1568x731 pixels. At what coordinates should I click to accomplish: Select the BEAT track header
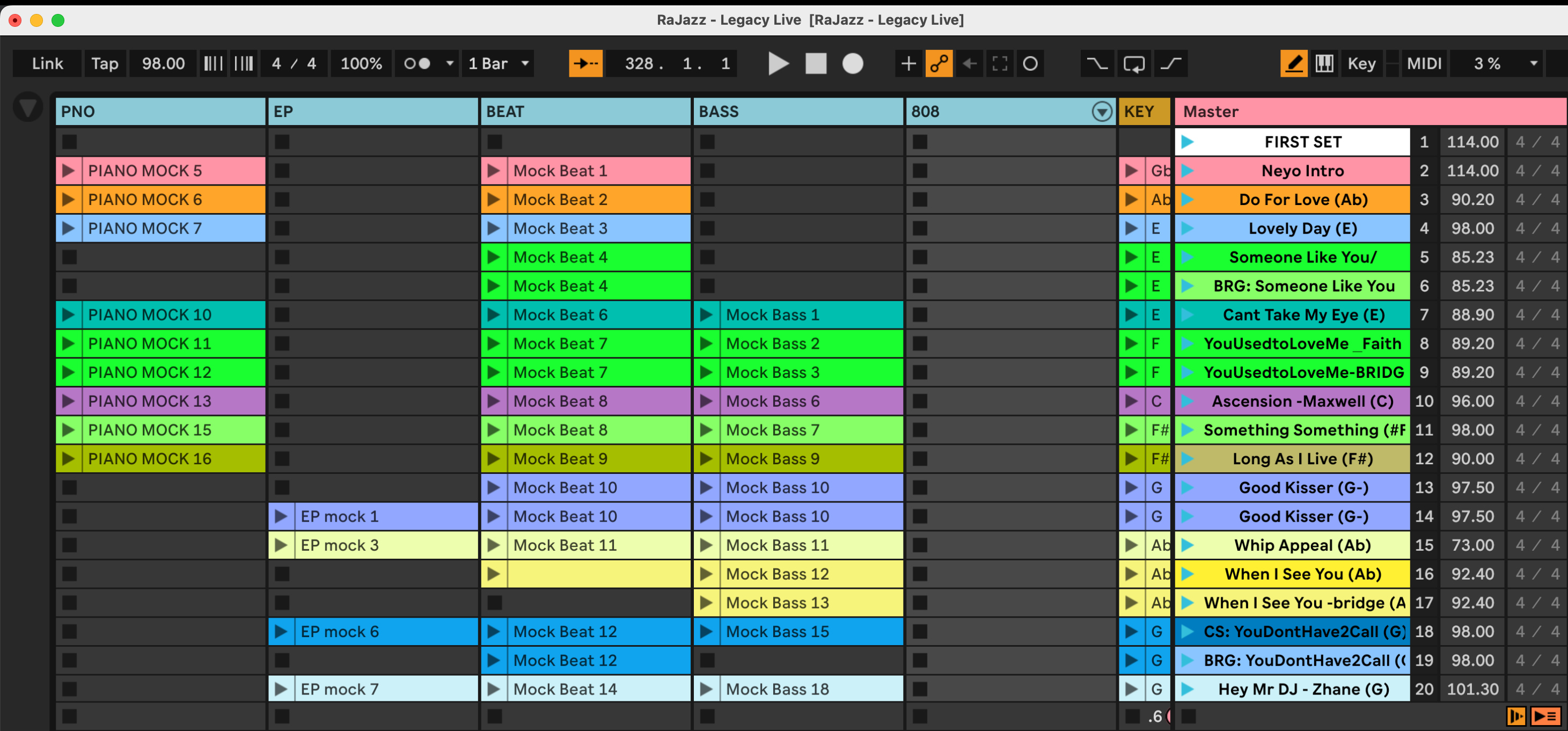tap(585, 112)
